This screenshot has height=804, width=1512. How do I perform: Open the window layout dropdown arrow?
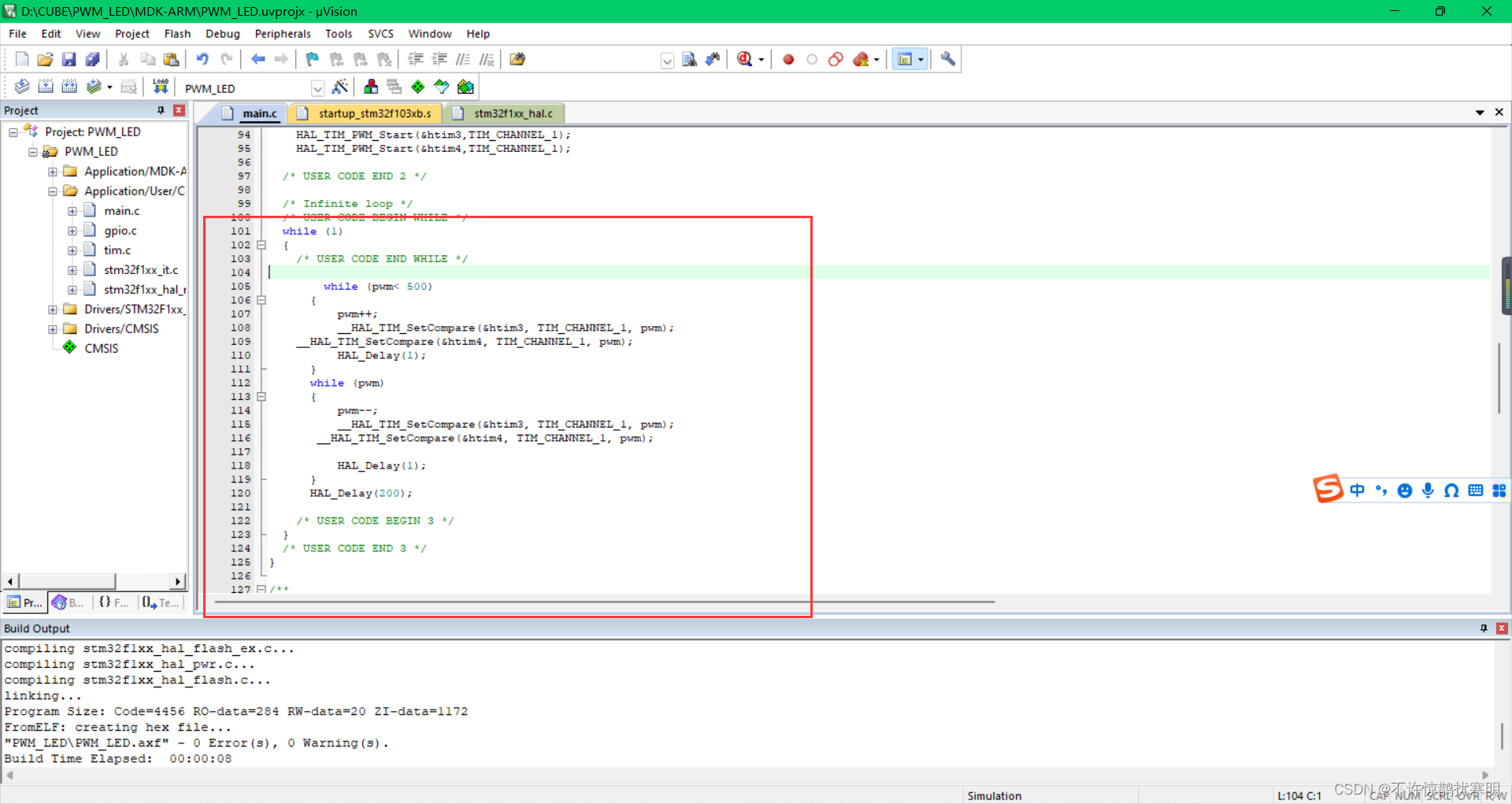point(921,60)
